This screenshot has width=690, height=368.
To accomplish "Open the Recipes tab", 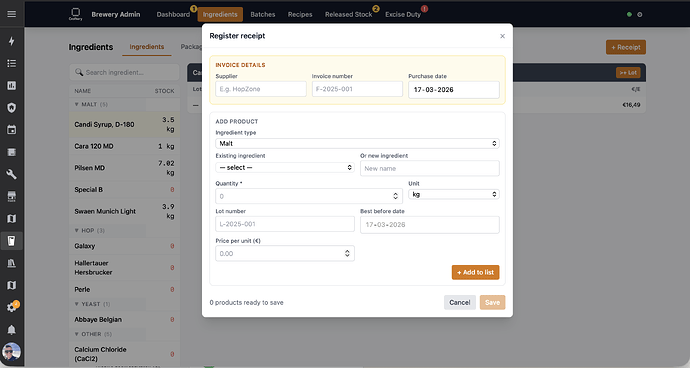I will click(x=300, y=15).
